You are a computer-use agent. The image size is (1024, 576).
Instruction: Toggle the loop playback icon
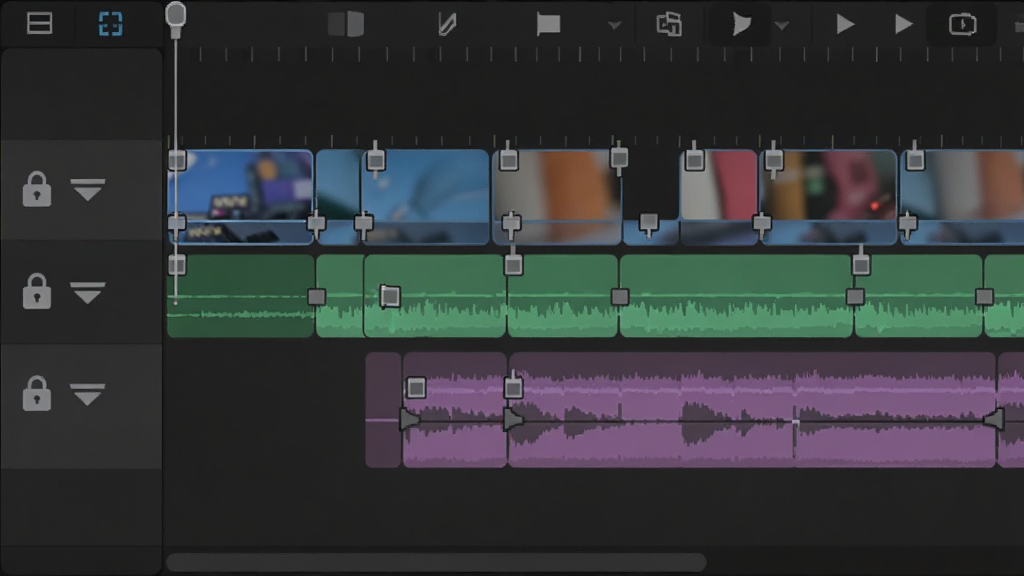pyautogui.click(x=962, y=24)
